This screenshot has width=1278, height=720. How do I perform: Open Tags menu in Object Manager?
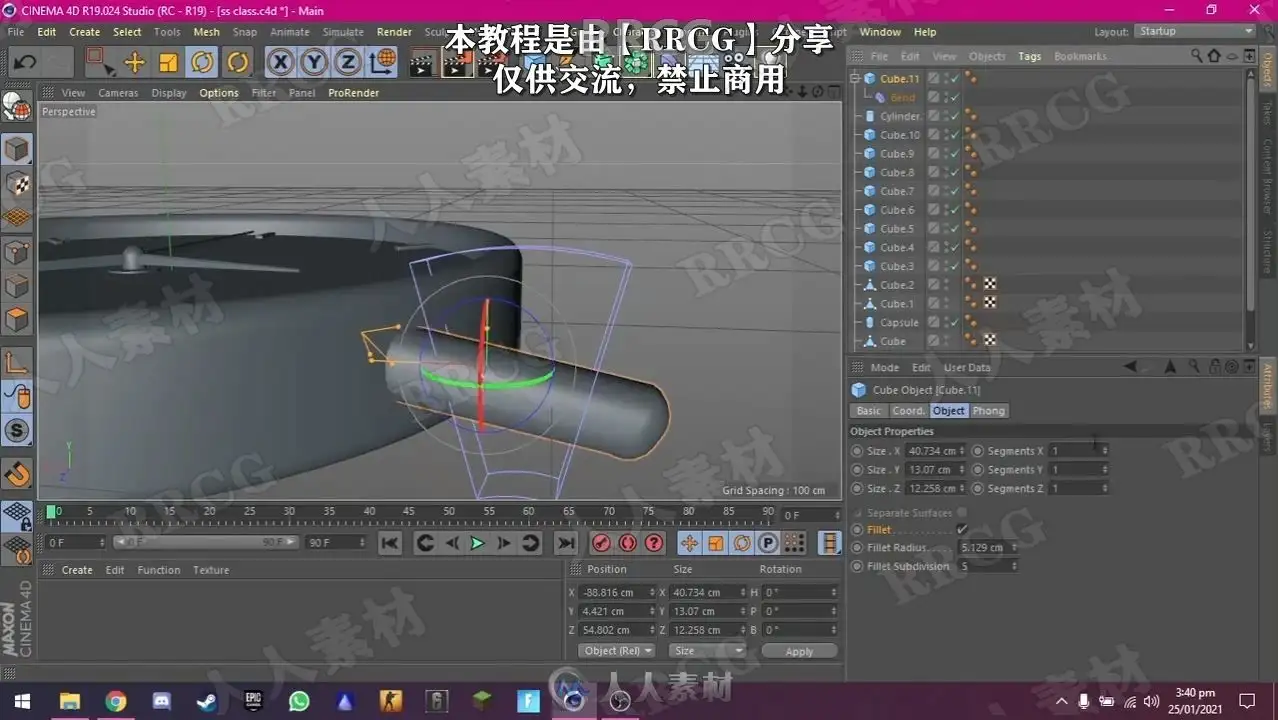pyautogui.click(x=1029, y=57)
